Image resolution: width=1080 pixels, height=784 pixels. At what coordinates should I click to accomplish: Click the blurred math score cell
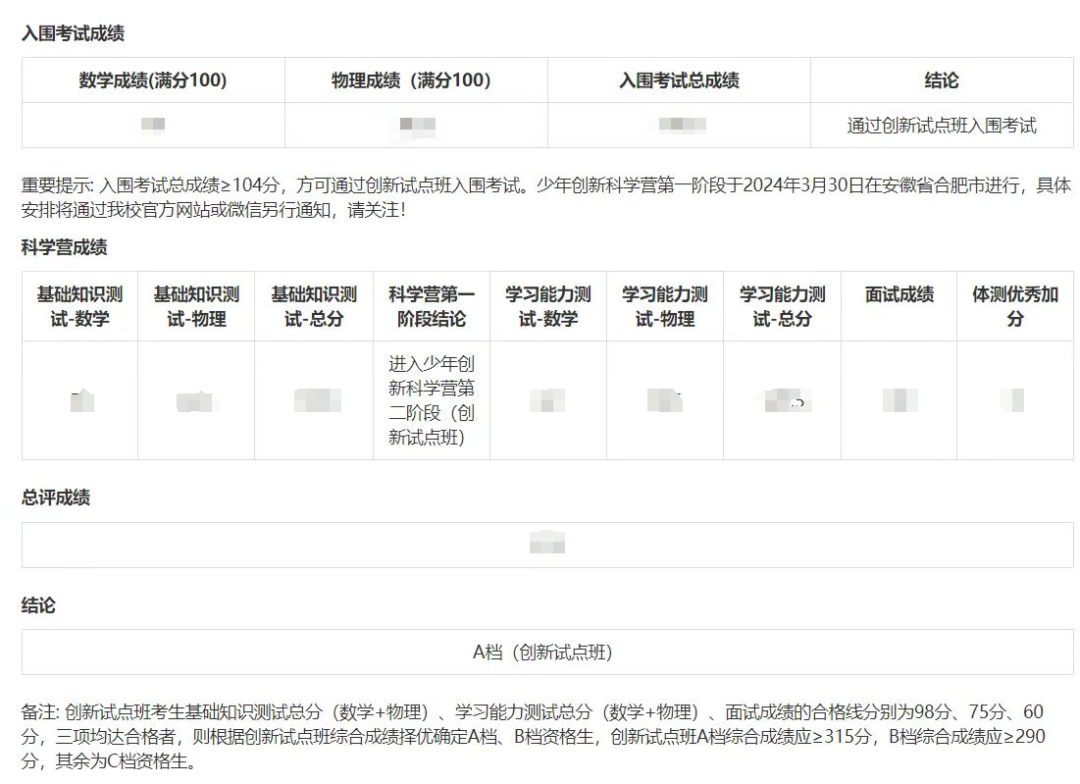pyautogui.click(x=153, y=125)
